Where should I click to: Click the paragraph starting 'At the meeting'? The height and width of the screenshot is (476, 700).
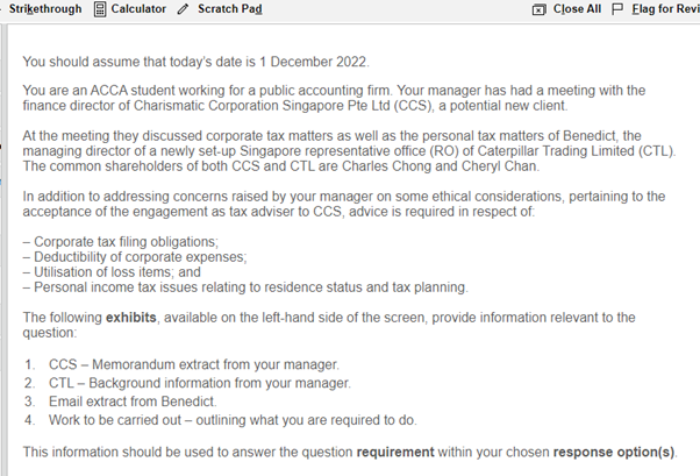tap(340, 150)
